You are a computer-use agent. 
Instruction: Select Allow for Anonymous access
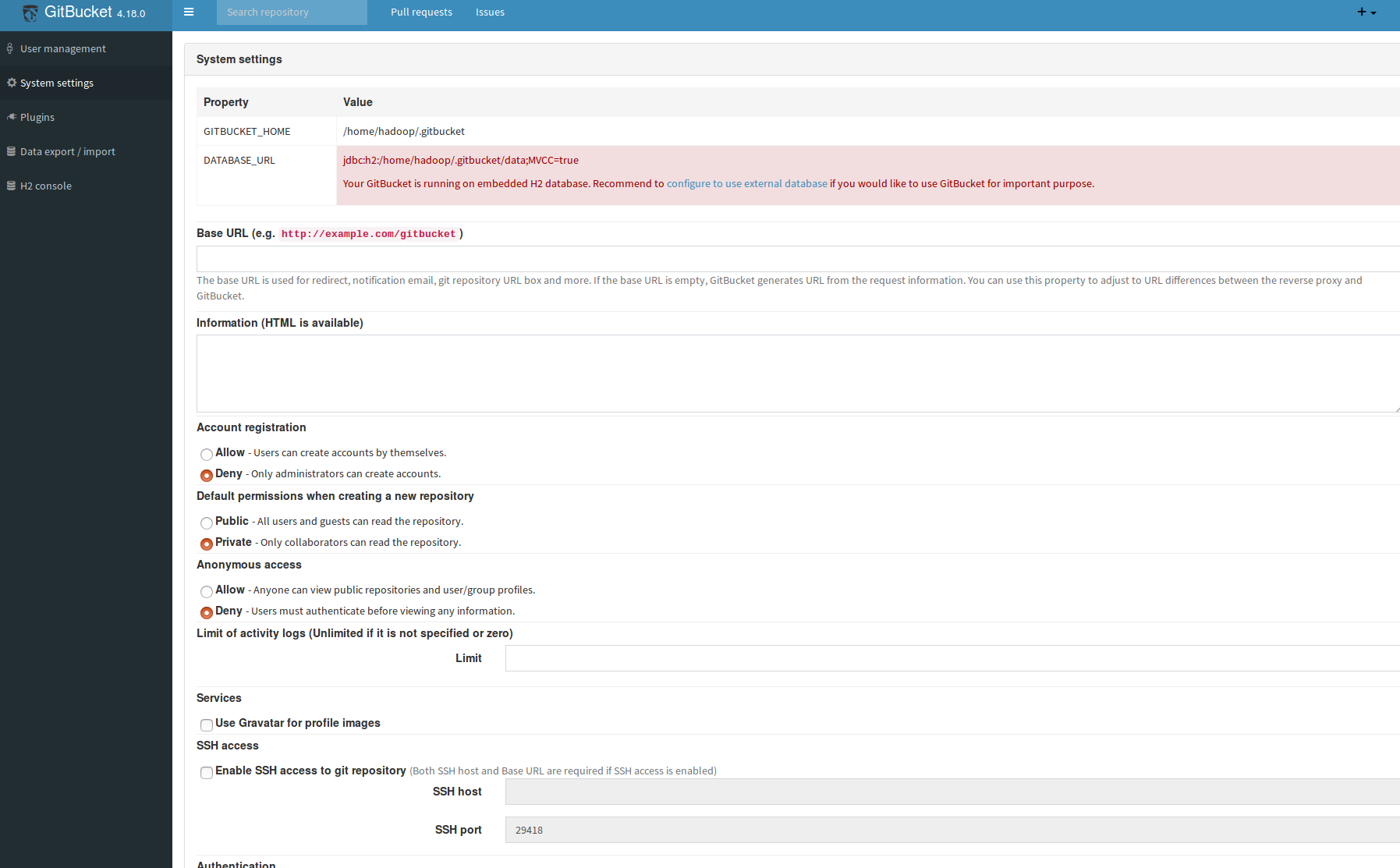207,591
